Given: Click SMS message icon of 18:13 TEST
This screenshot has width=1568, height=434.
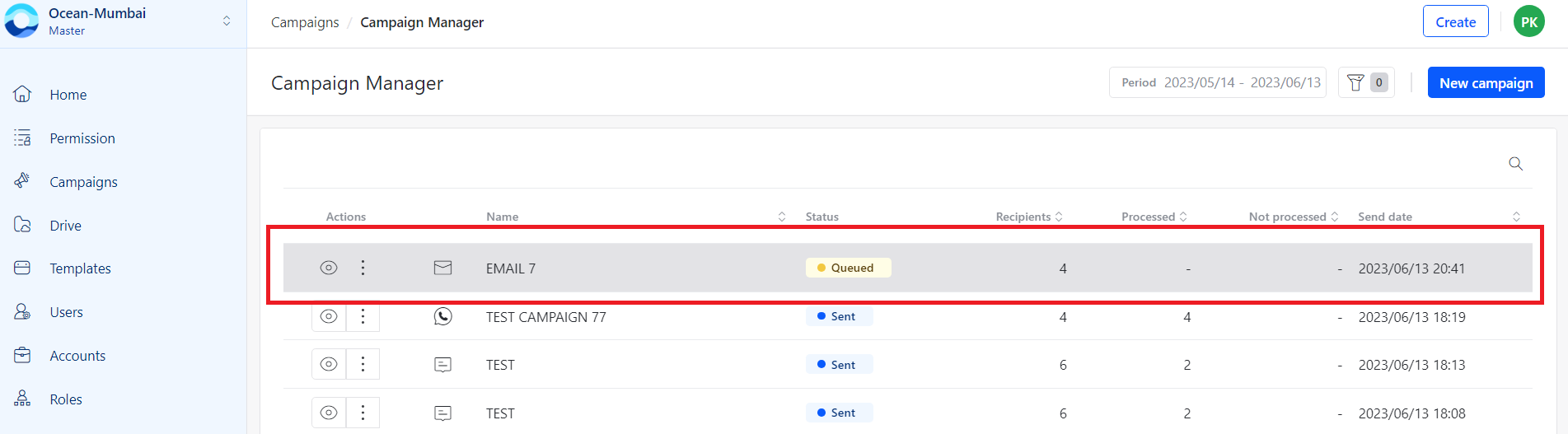Looking at the screenshot, I should (442, 365).
